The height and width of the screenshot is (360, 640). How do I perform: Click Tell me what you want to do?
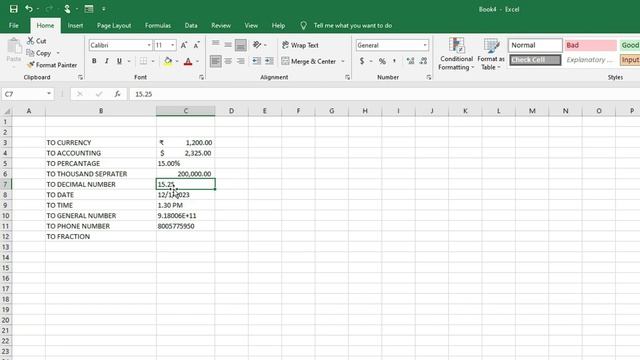click(353, 25)
